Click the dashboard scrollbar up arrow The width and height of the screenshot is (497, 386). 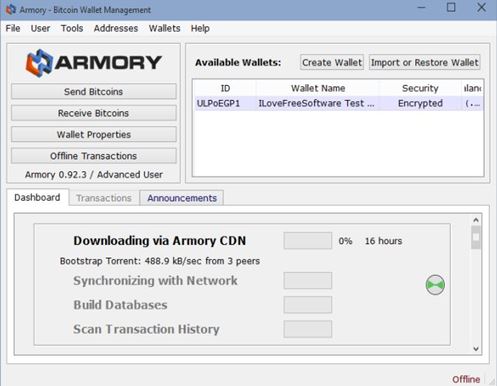[476, 220]
